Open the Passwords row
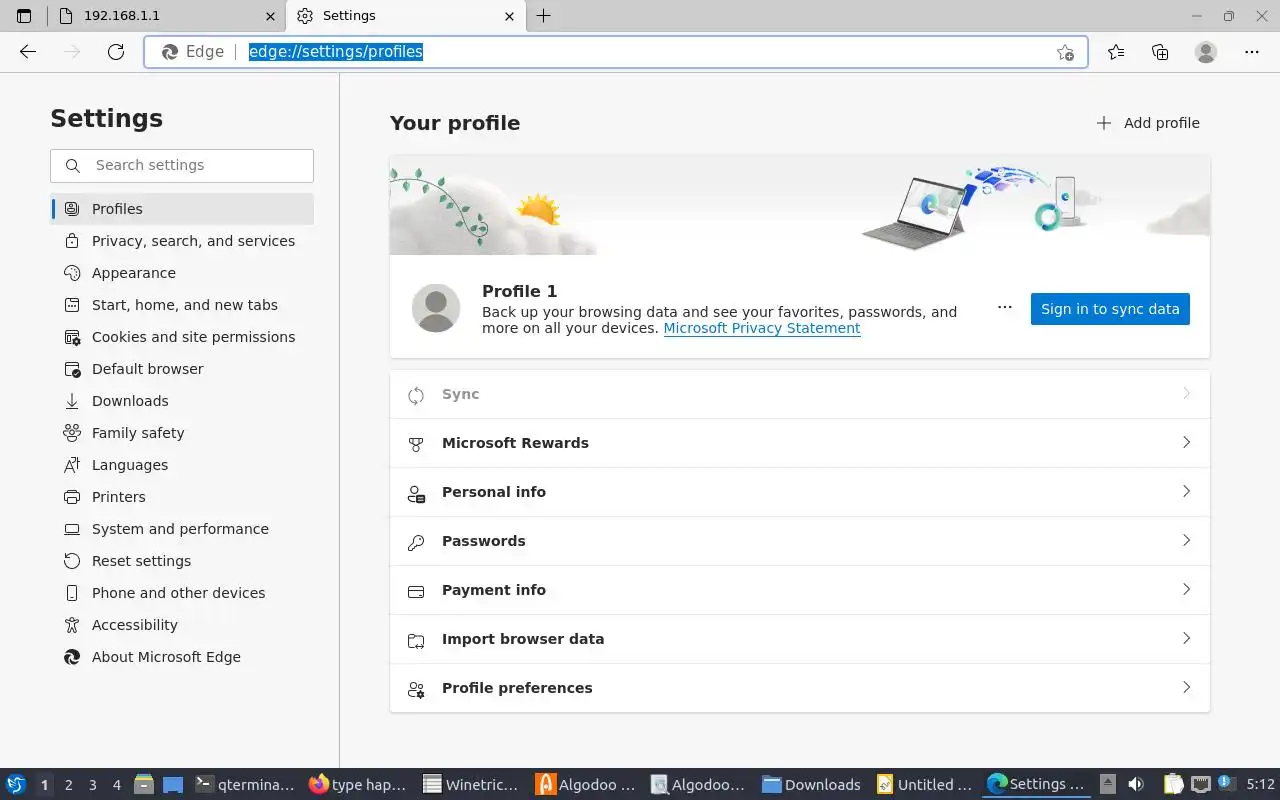Viewport: 1280px width, 800px height. (x=800, y=541)
